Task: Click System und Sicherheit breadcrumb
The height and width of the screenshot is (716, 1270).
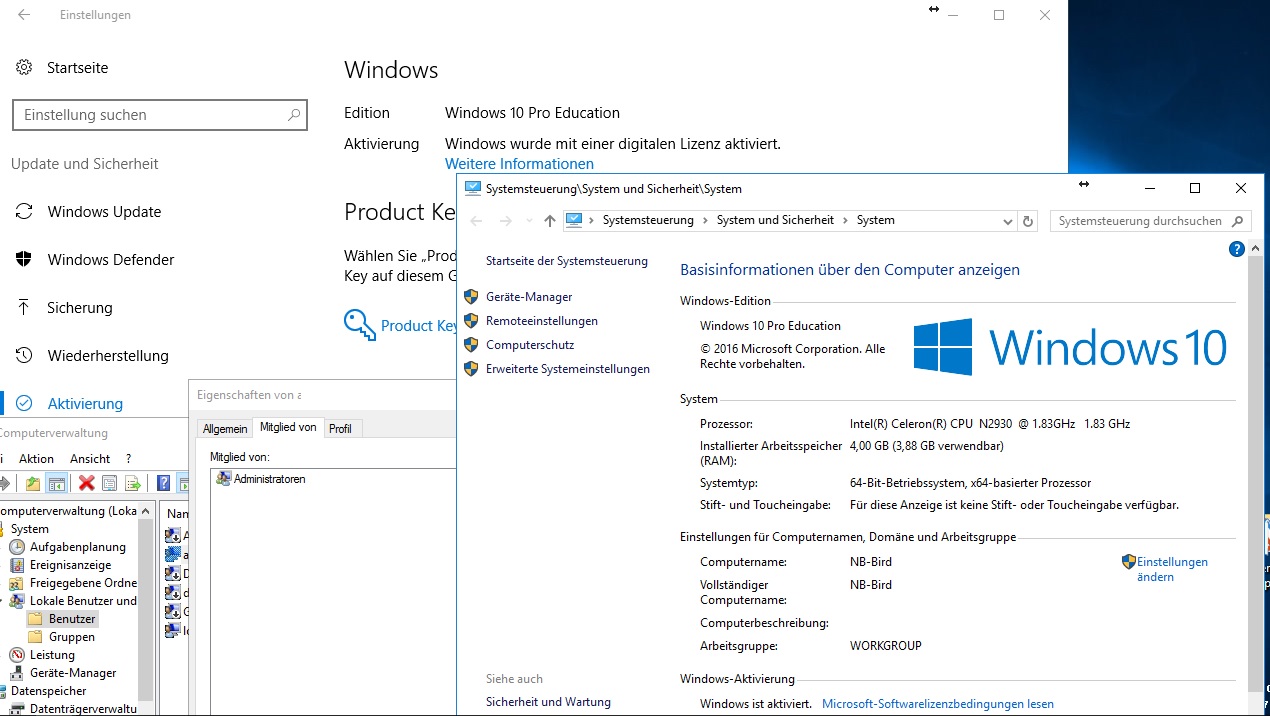Action: point(775,220)
